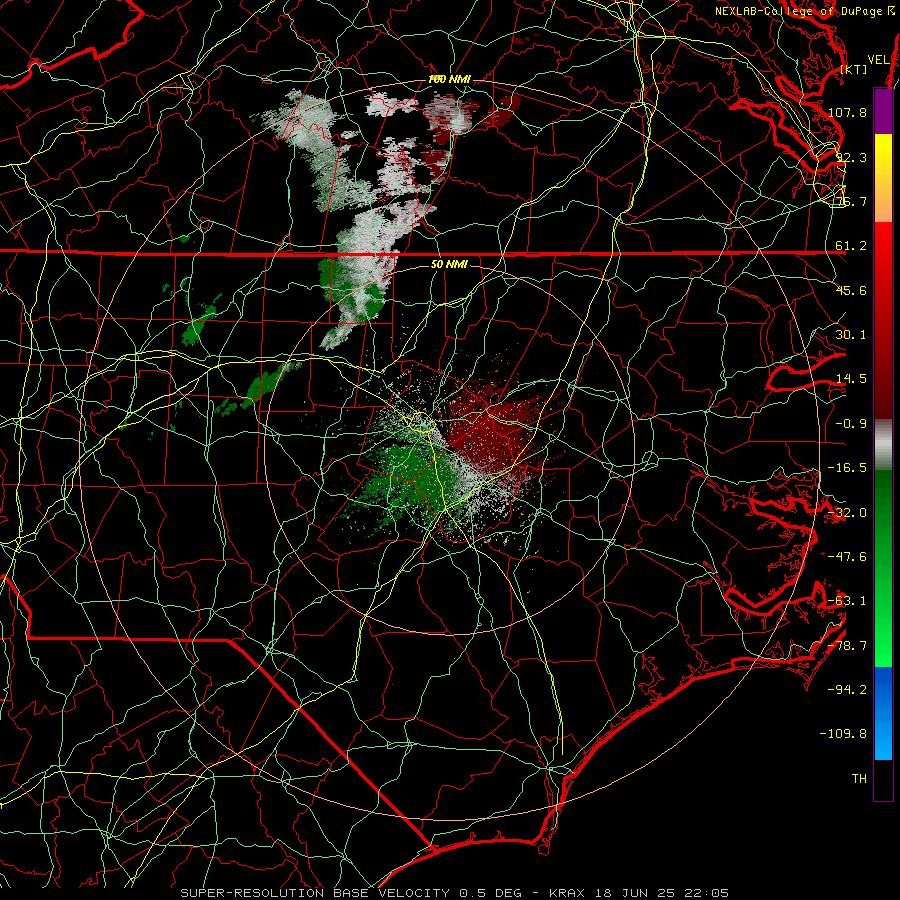Click the product title text at the bottom

tap(455, 893)
